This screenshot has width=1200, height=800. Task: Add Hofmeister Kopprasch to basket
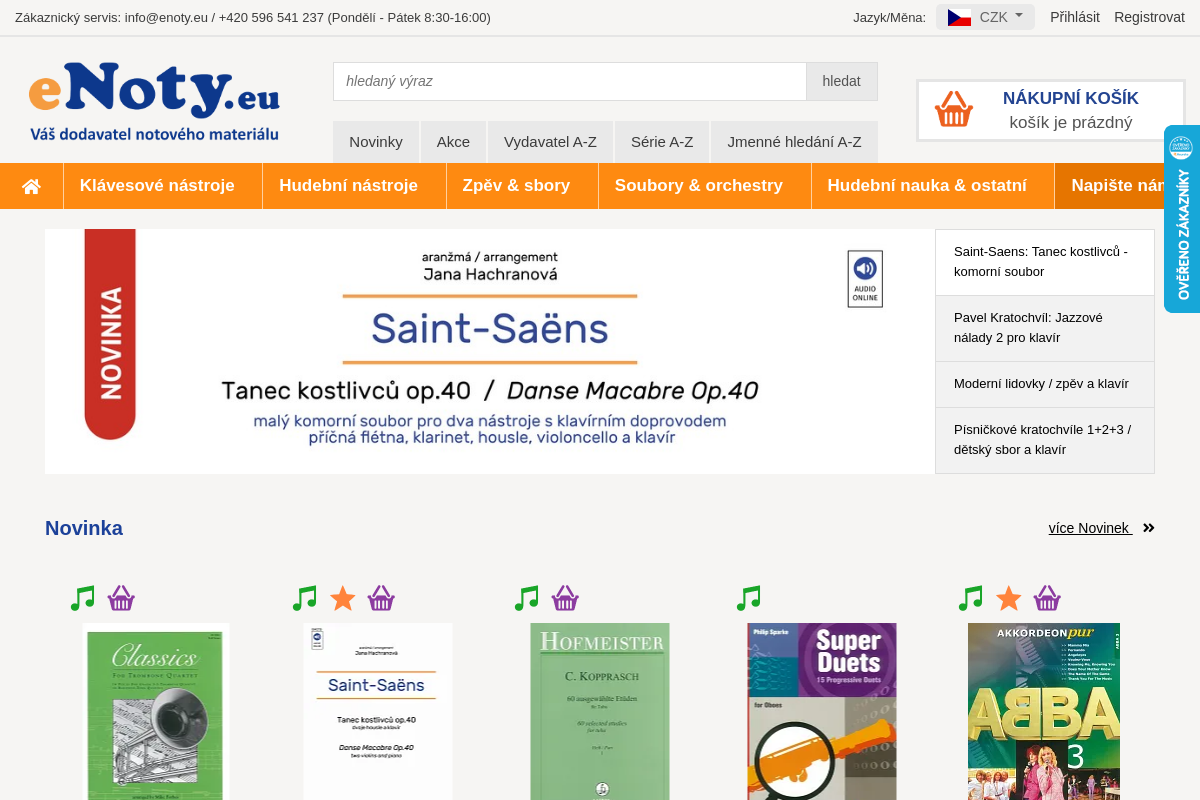point(565,598)
